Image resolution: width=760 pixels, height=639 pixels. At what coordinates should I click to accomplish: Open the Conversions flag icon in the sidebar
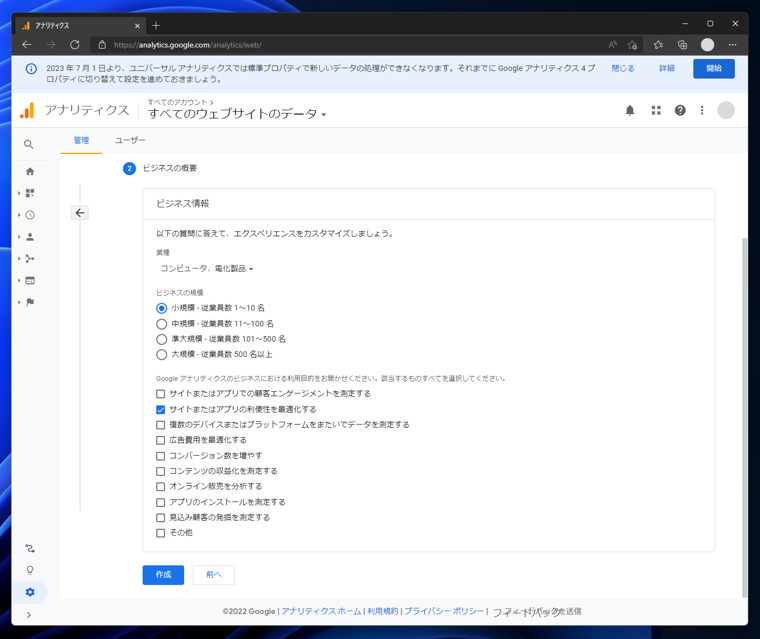[x=30, y=302]
